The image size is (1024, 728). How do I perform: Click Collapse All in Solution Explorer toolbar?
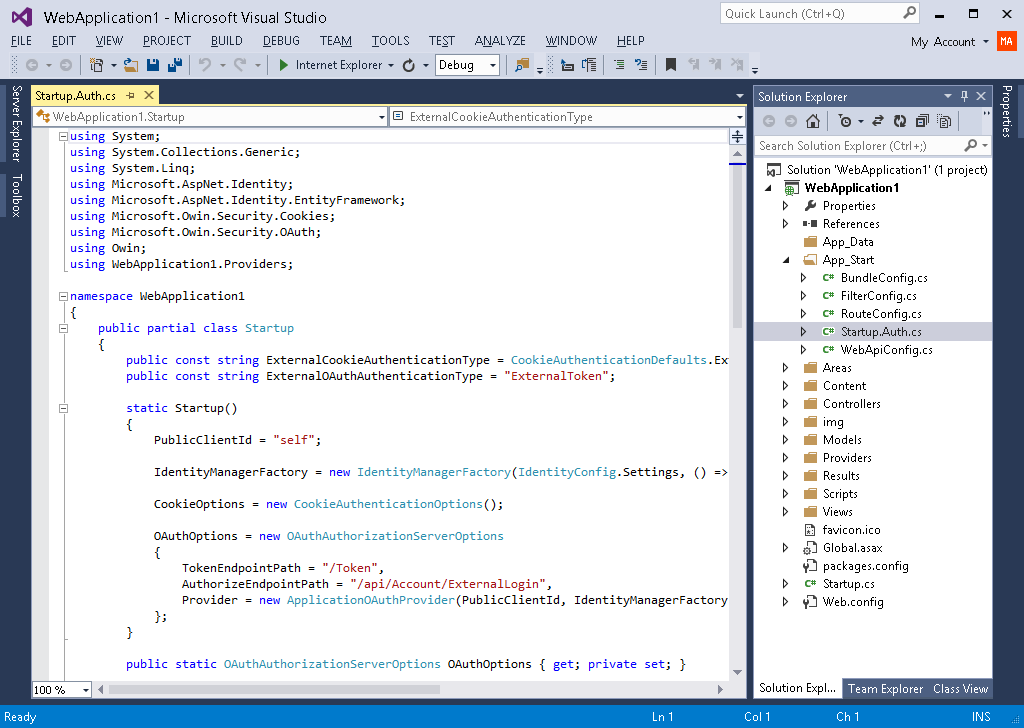tap(920, 121)
